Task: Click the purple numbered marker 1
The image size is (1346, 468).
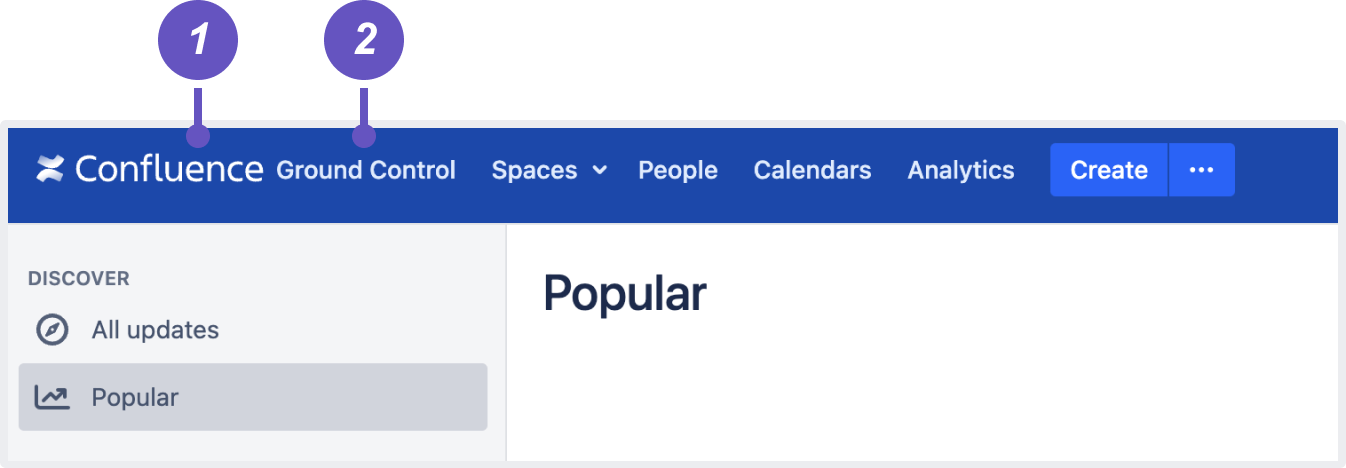Action: (198, 41)
